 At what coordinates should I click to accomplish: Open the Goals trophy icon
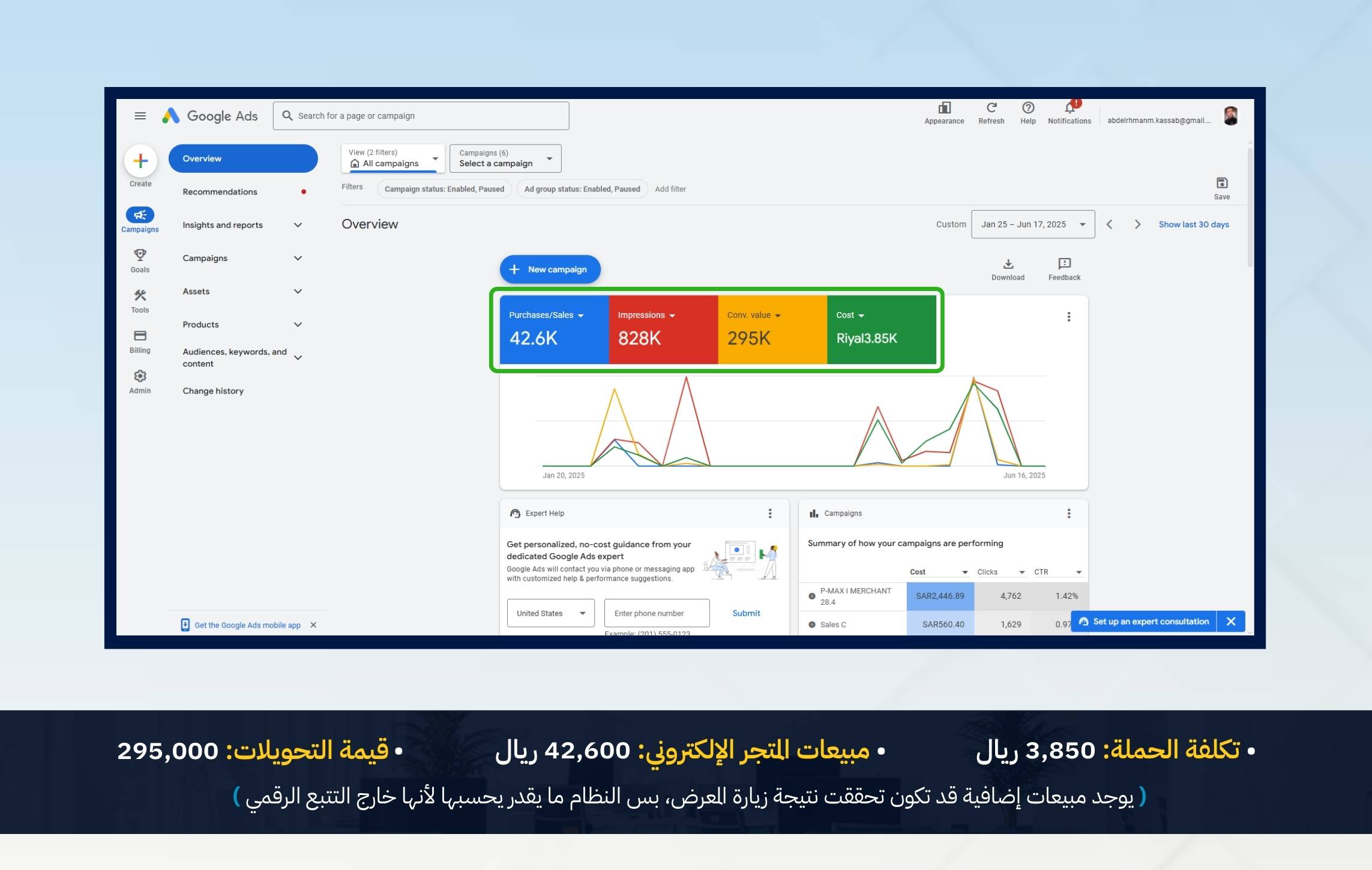140,255
